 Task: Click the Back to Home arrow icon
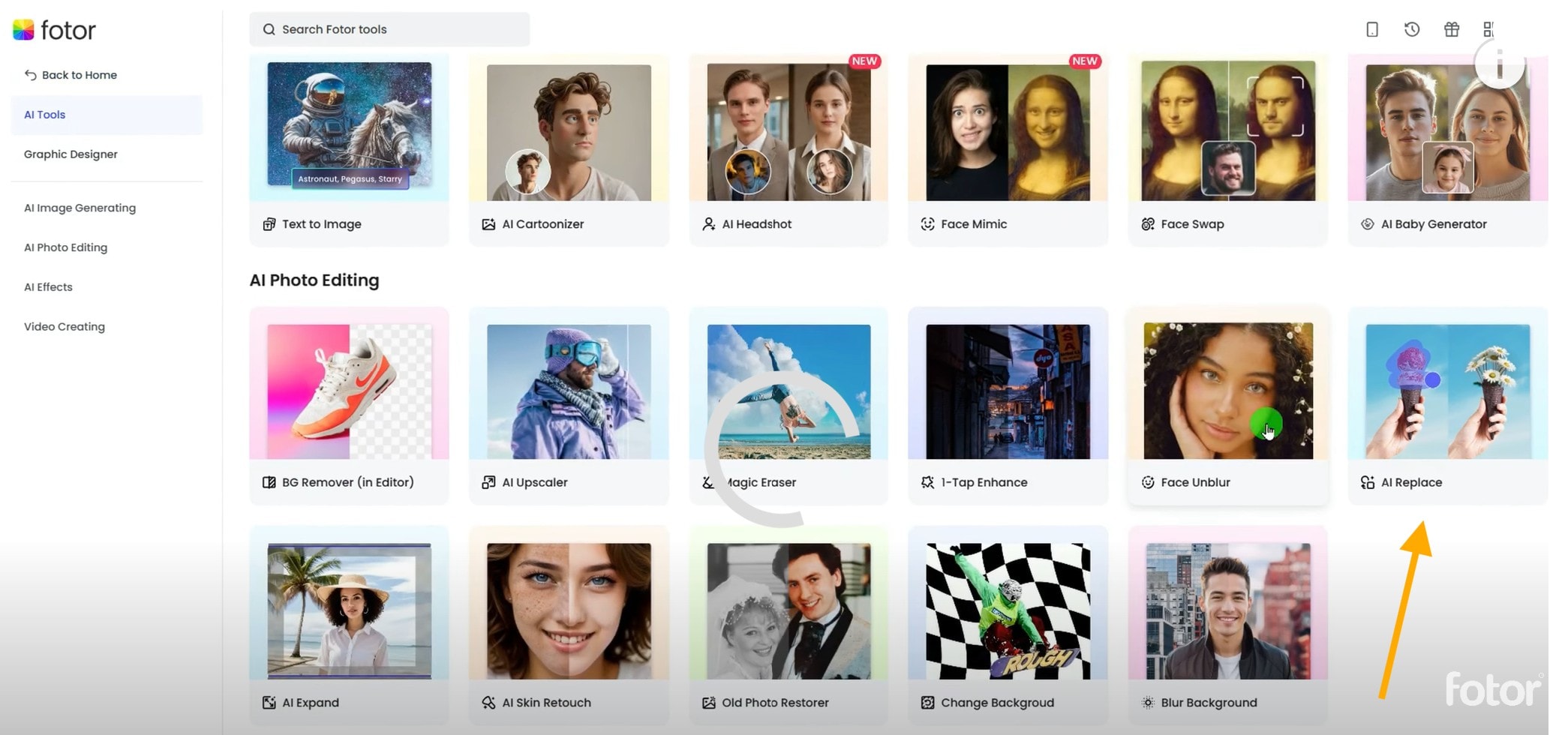(31, 75)
